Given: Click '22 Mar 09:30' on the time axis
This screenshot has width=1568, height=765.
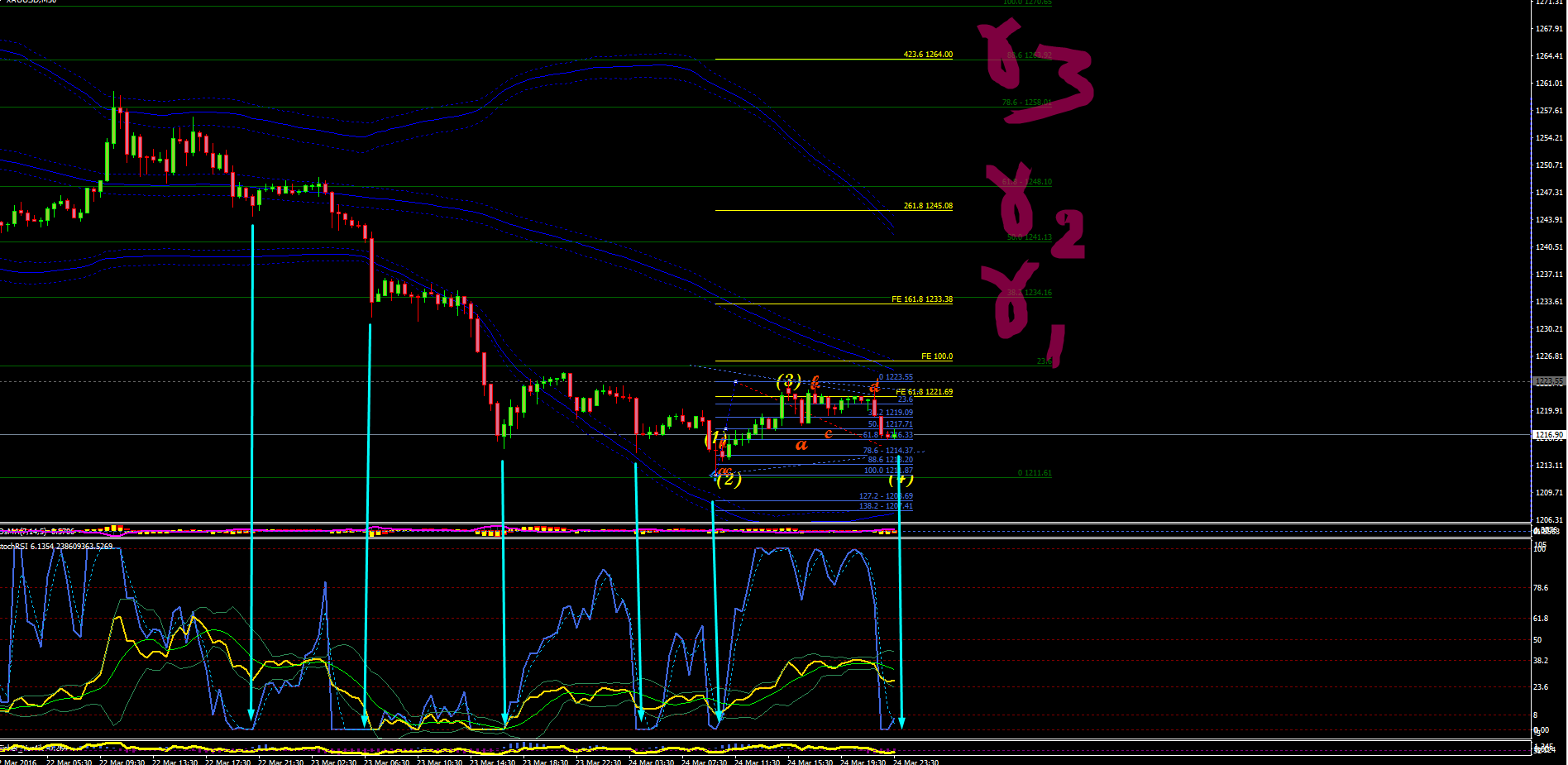Looking at the screenshot, I should [x=122, y=762].
